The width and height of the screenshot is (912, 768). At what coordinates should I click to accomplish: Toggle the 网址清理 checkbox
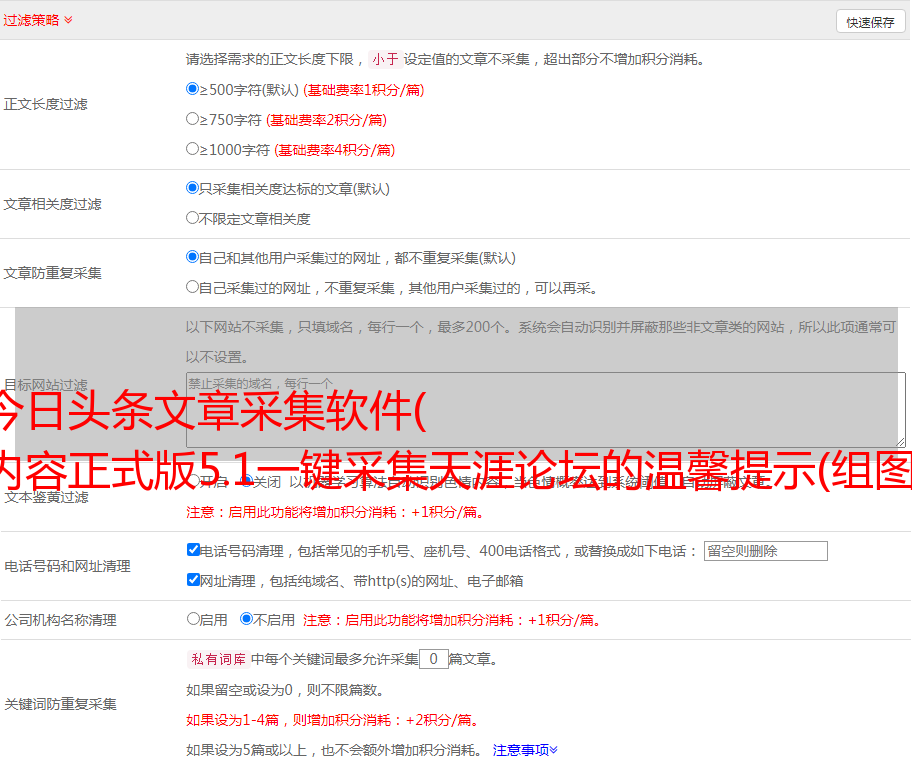[193, 579]
